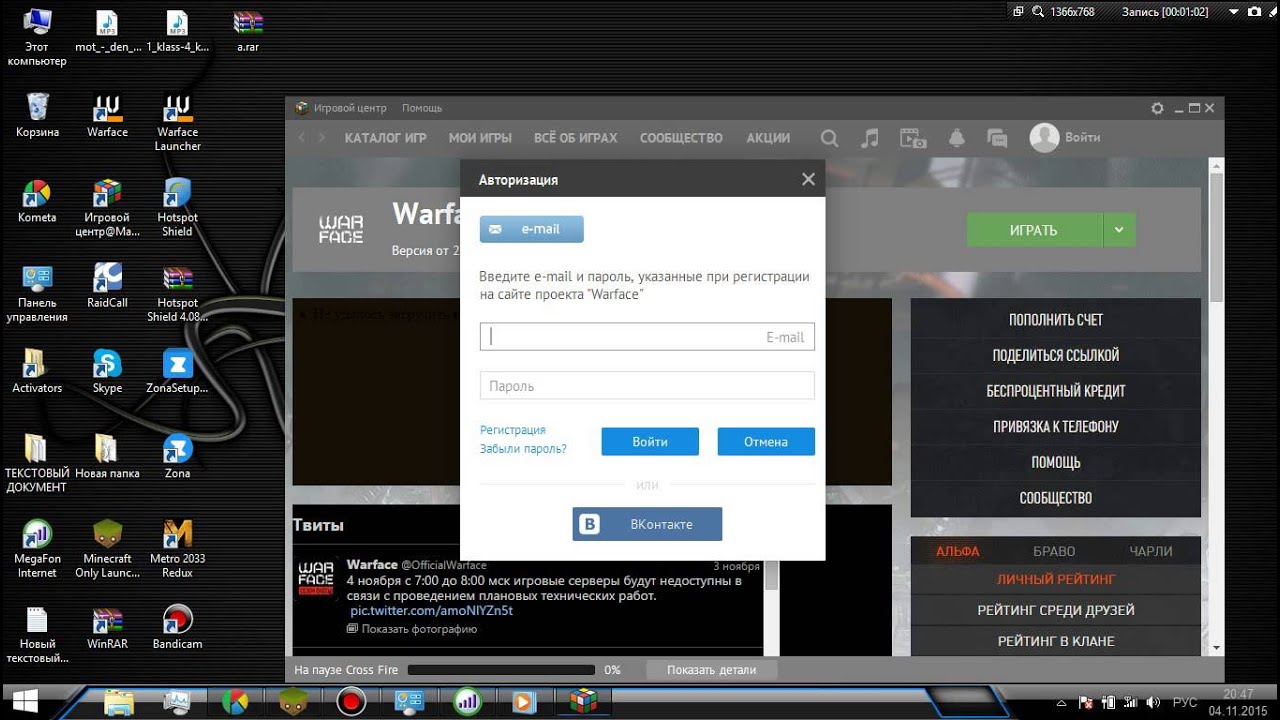This screenshot has width=1280, height=720.
Task: Click СООБЩЕСТВО in the side panel
Action: click(x=1056, y=498)
